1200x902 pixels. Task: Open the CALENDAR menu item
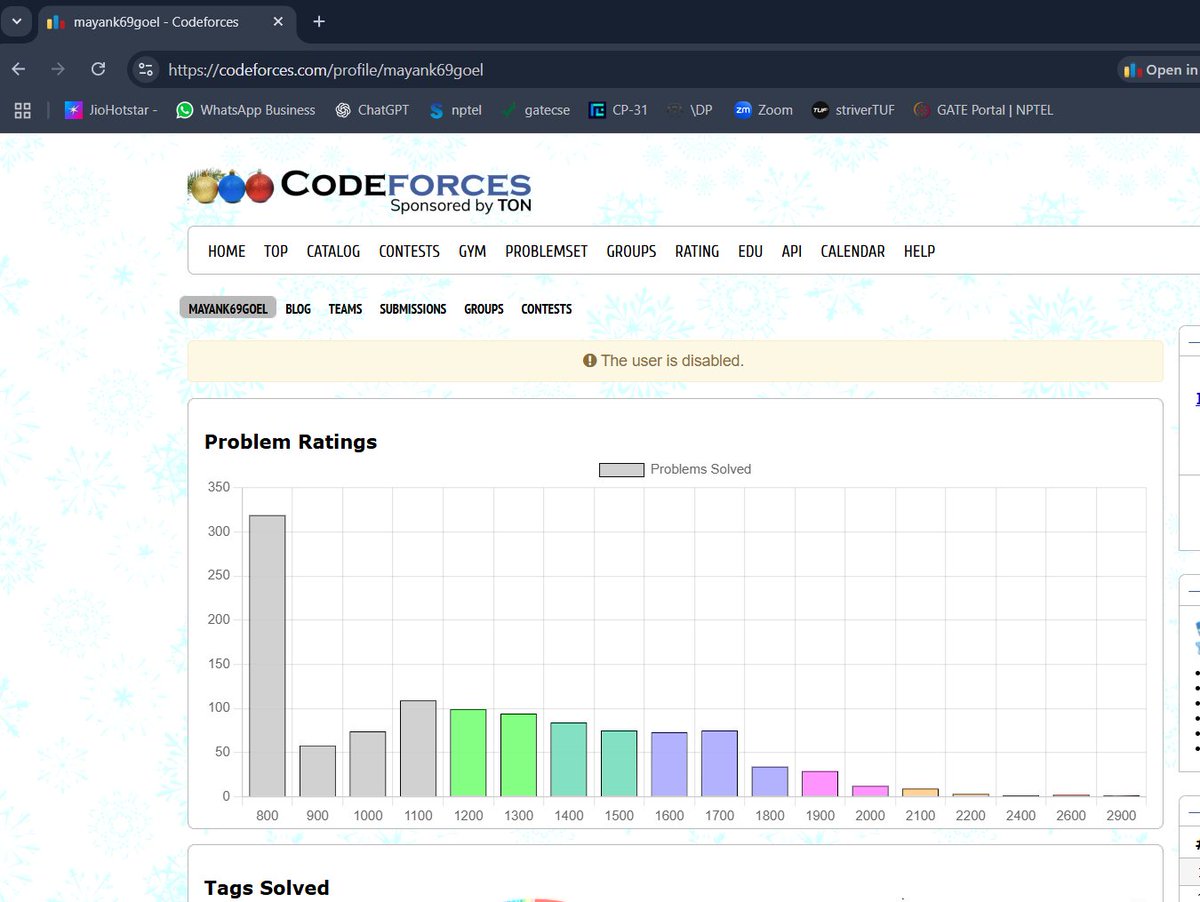[x=853, y=251]
